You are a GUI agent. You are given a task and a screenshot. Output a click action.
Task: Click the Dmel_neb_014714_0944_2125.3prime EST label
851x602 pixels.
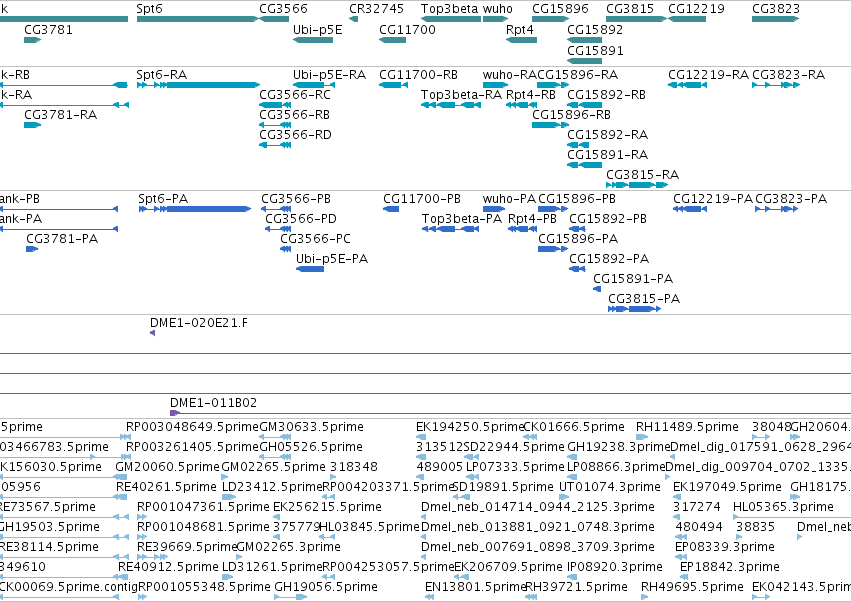pyautogui.click(x=538, y=506)
